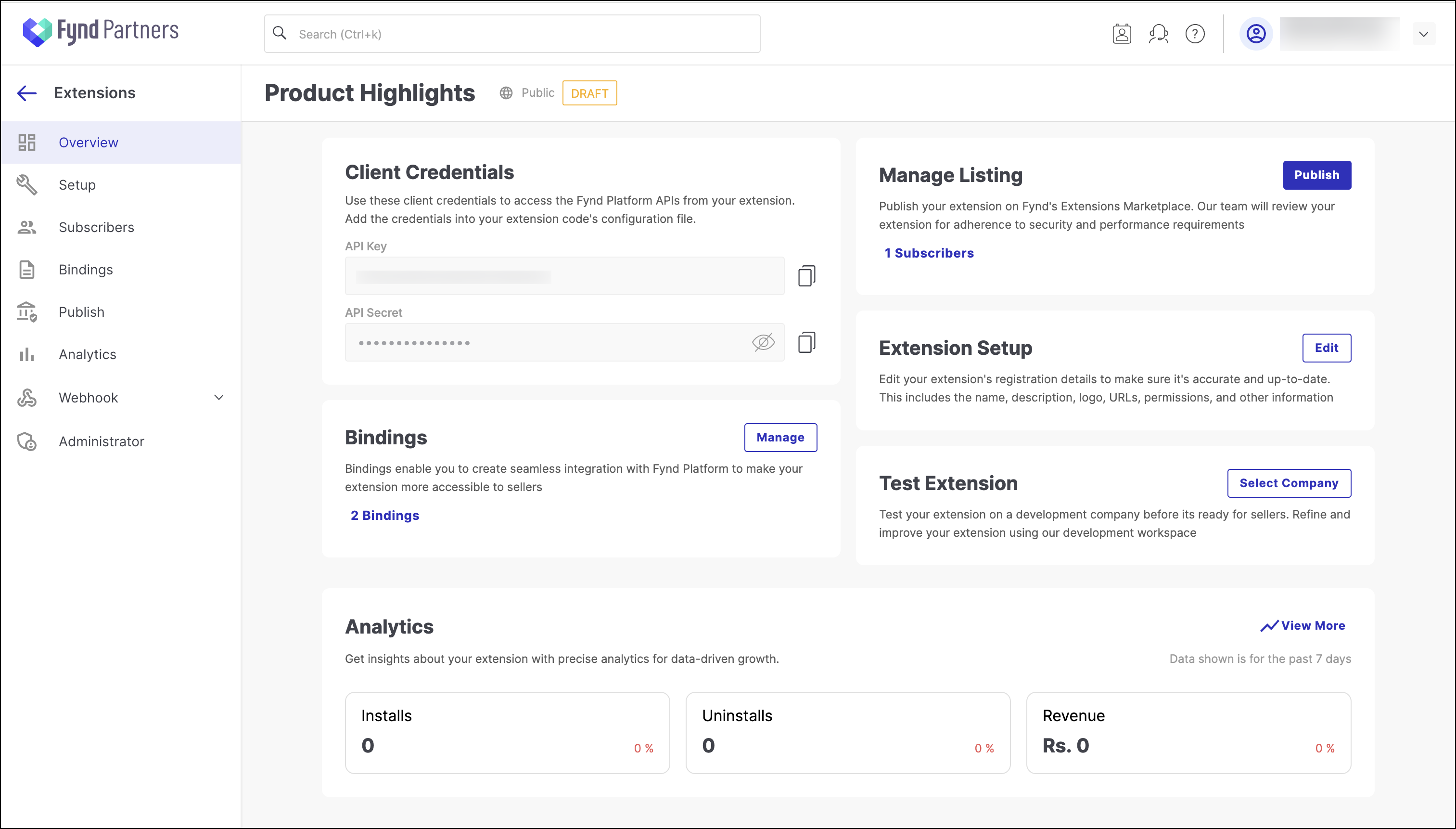Click the Select Company button
This screenshot has width=1456, height=829.
coord(1289,483)
